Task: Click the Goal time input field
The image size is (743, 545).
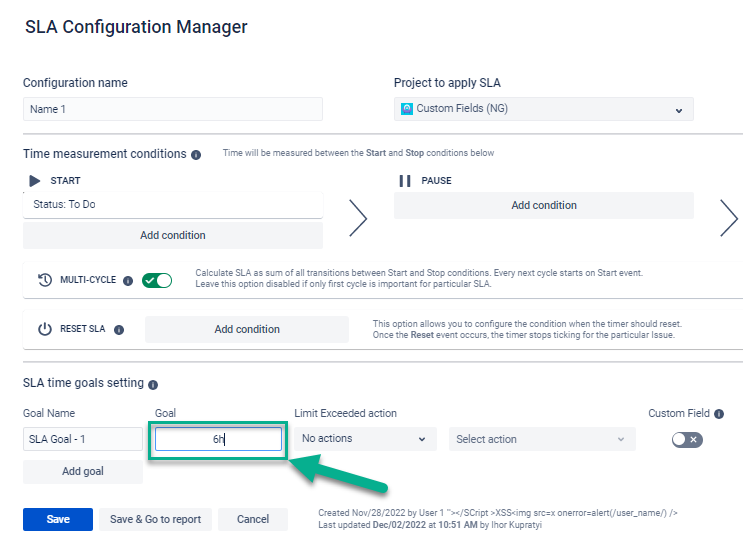Action: click(x=218, y=439)
